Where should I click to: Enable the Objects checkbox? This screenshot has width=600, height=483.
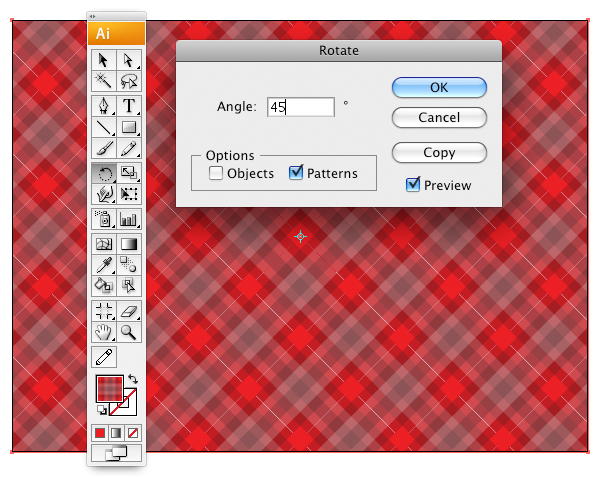pos(216,173)
